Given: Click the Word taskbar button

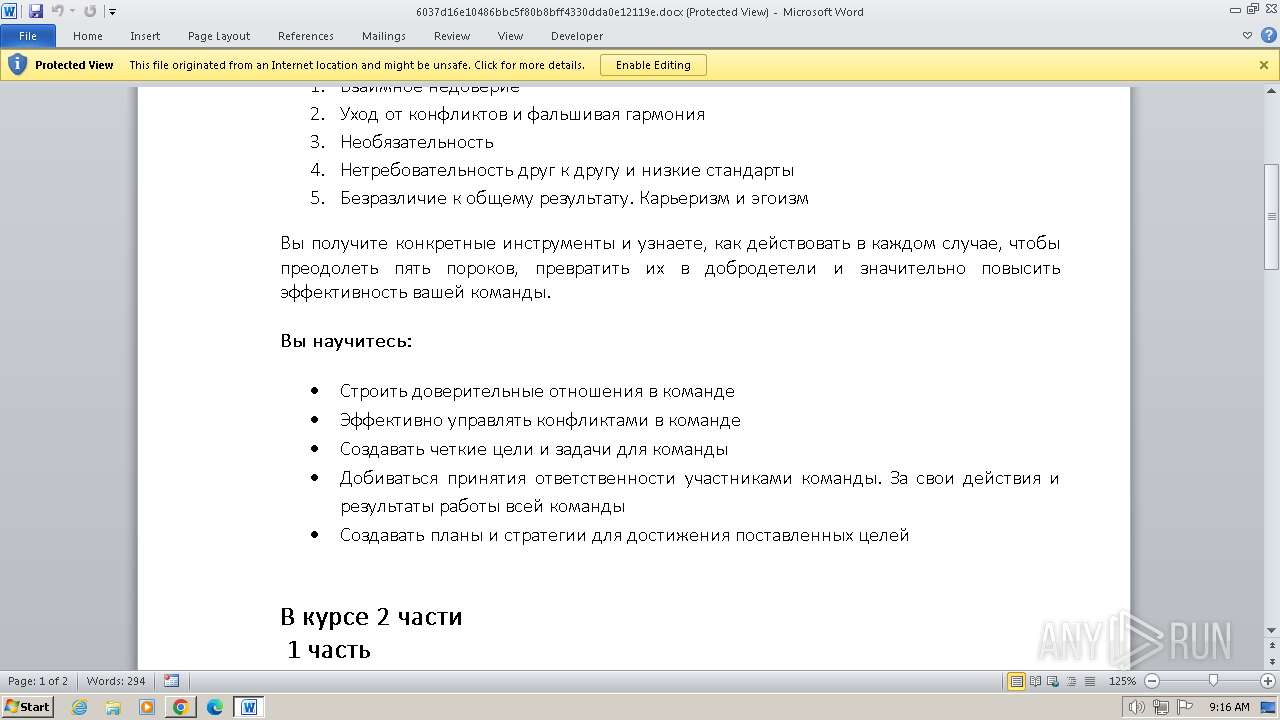Looking at the screenshot, I should (249, 707).
